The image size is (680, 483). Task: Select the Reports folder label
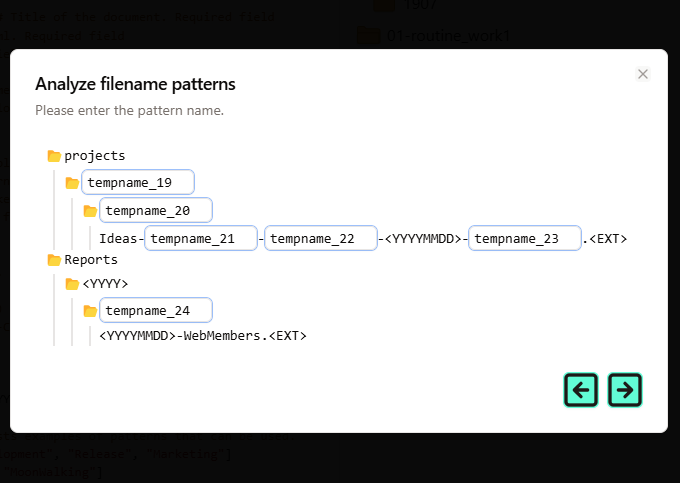pos(91,260)
